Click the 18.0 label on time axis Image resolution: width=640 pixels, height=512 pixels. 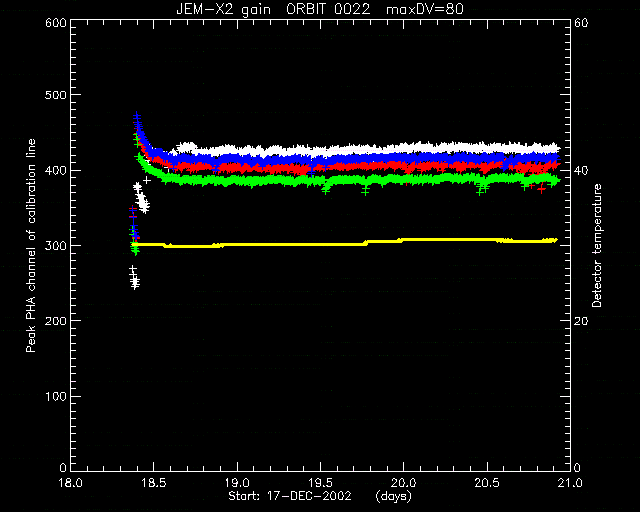point(71,483)
